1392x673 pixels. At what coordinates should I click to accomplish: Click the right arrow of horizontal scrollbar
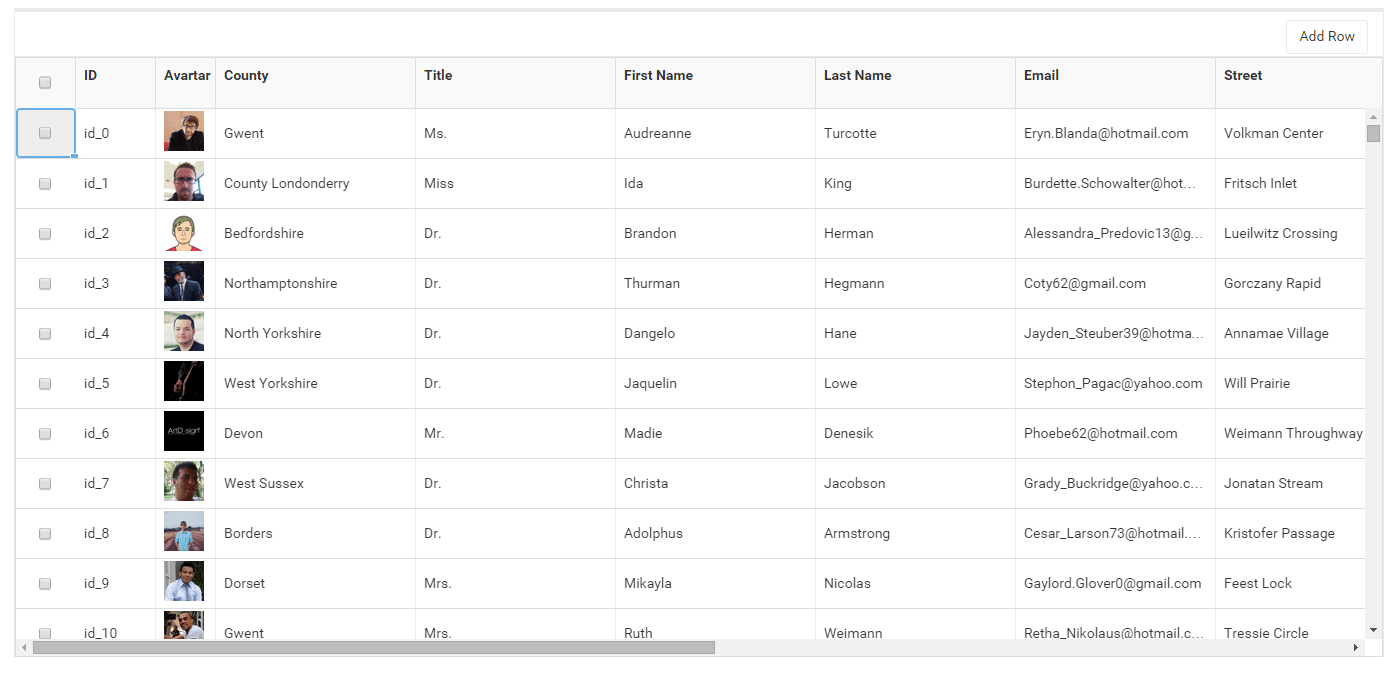click(1356, 648)
